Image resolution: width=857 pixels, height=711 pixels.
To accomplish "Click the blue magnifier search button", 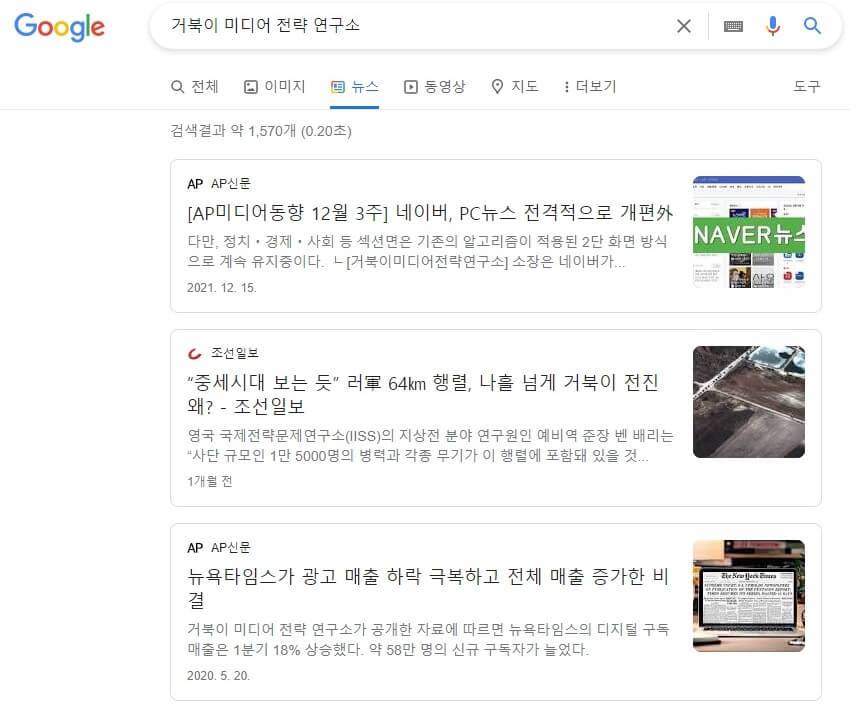I will (812, 26).
